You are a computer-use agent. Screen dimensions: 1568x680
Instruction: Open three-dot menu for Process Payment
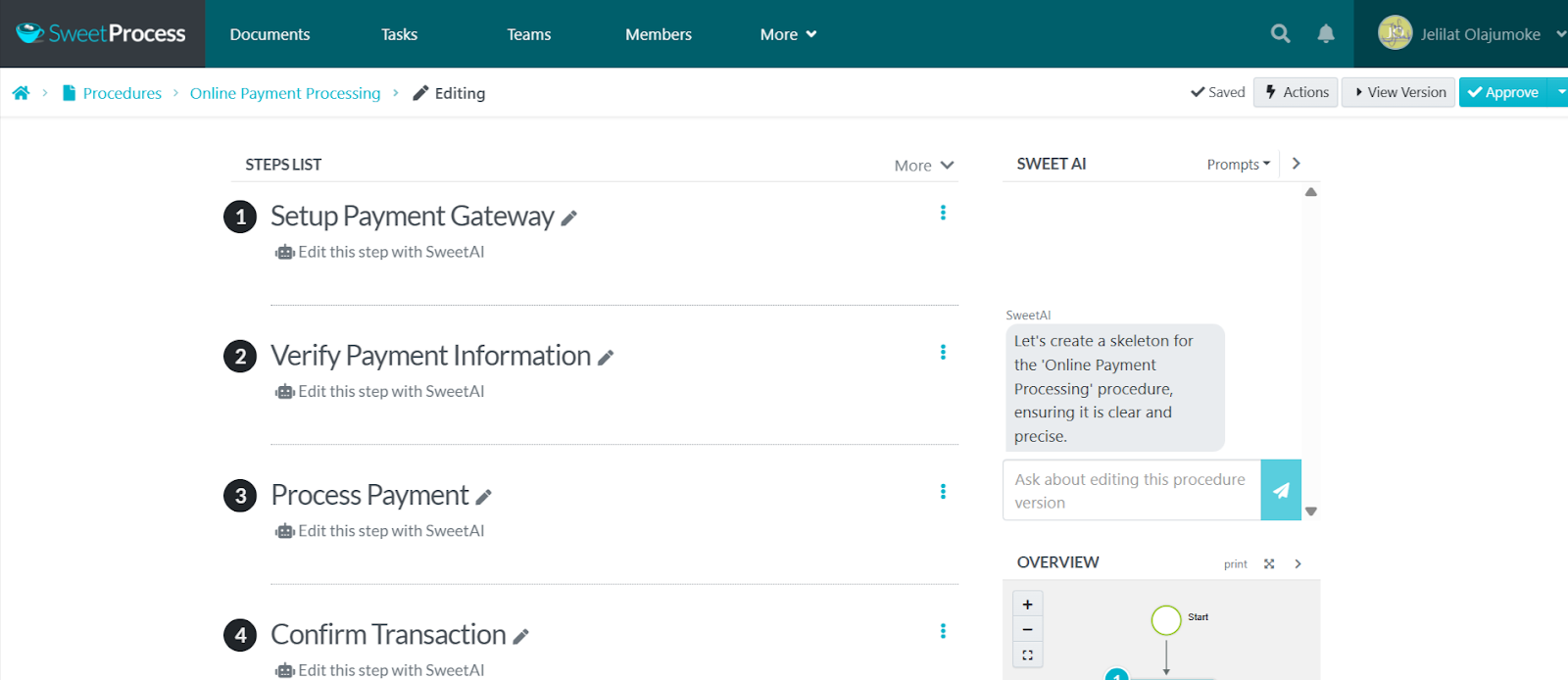point(943,492)
